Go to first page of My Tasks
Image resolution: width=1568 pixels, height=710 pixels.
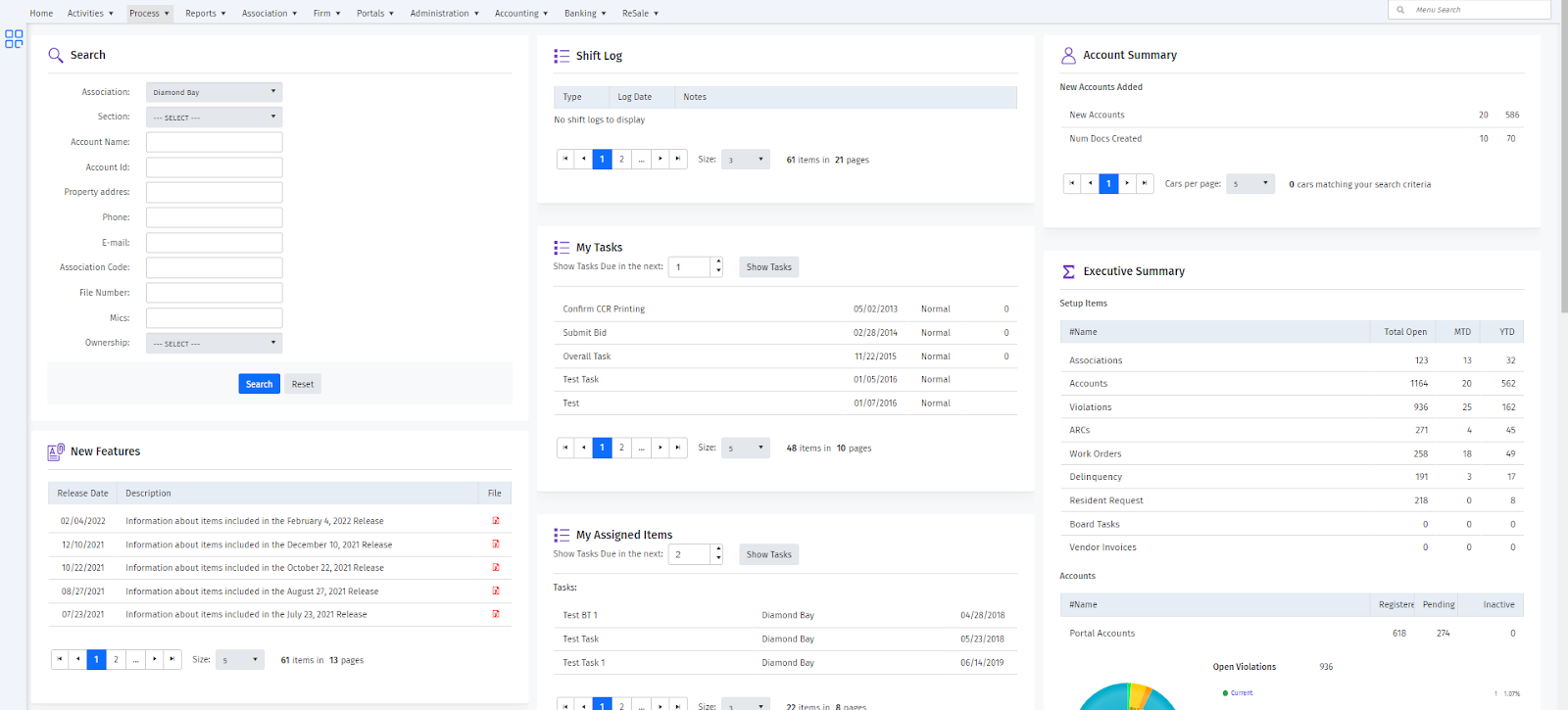tap(565, 448)
